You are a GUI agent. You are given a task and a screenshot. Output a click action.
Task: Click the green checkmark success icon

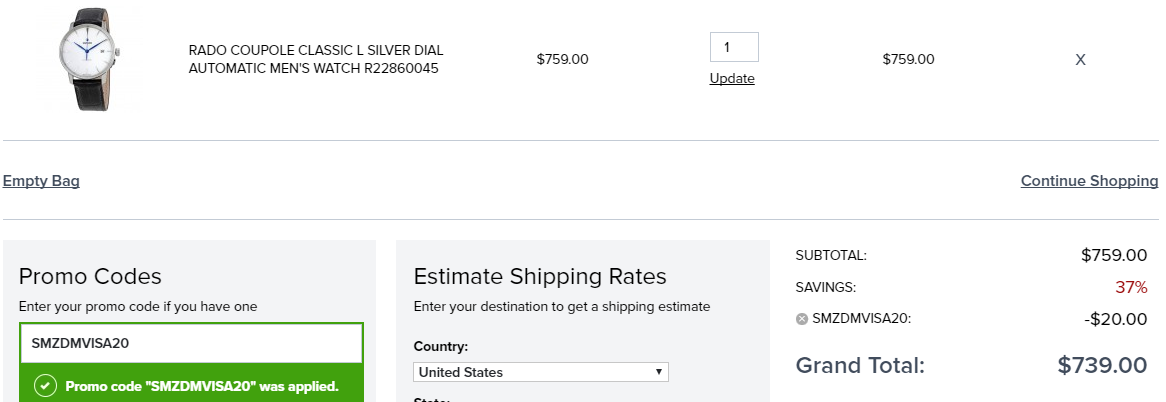[46, 386]
